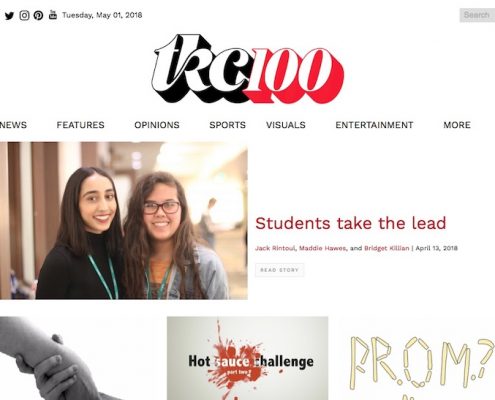Navigate to the Sports section
The width and height of the screenshot is (495, 400).
(x=227, y=125)
